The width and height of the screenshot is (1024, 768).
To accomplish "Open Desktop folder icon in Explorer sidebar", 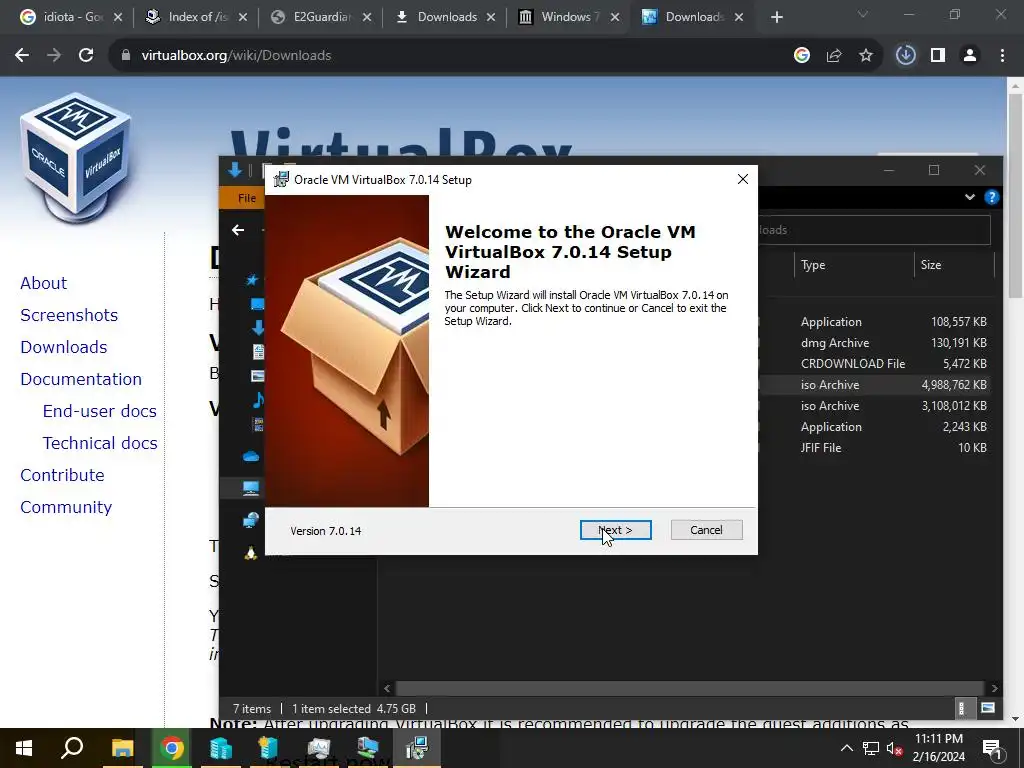I will pos(257,304).
